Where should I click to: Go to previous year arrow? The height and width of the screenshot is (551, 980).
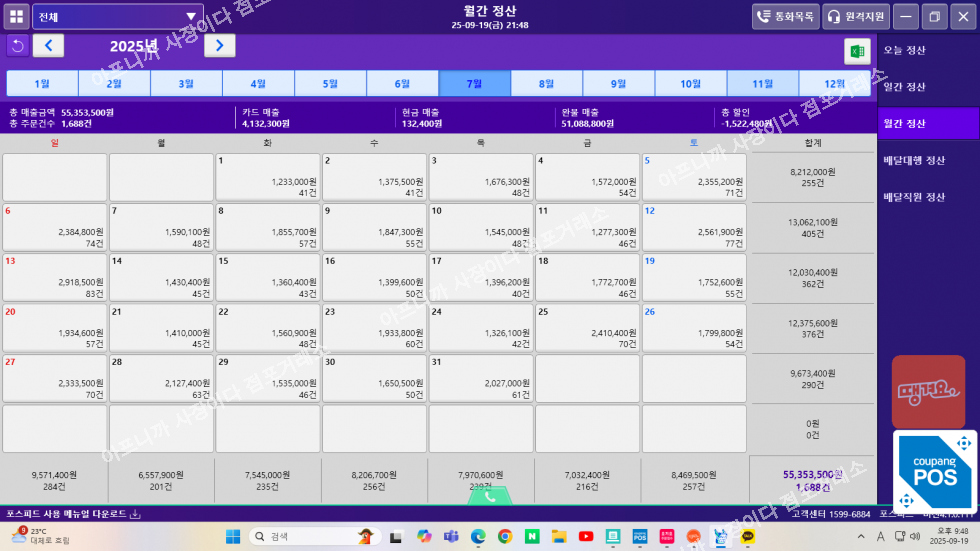[48, 45]
